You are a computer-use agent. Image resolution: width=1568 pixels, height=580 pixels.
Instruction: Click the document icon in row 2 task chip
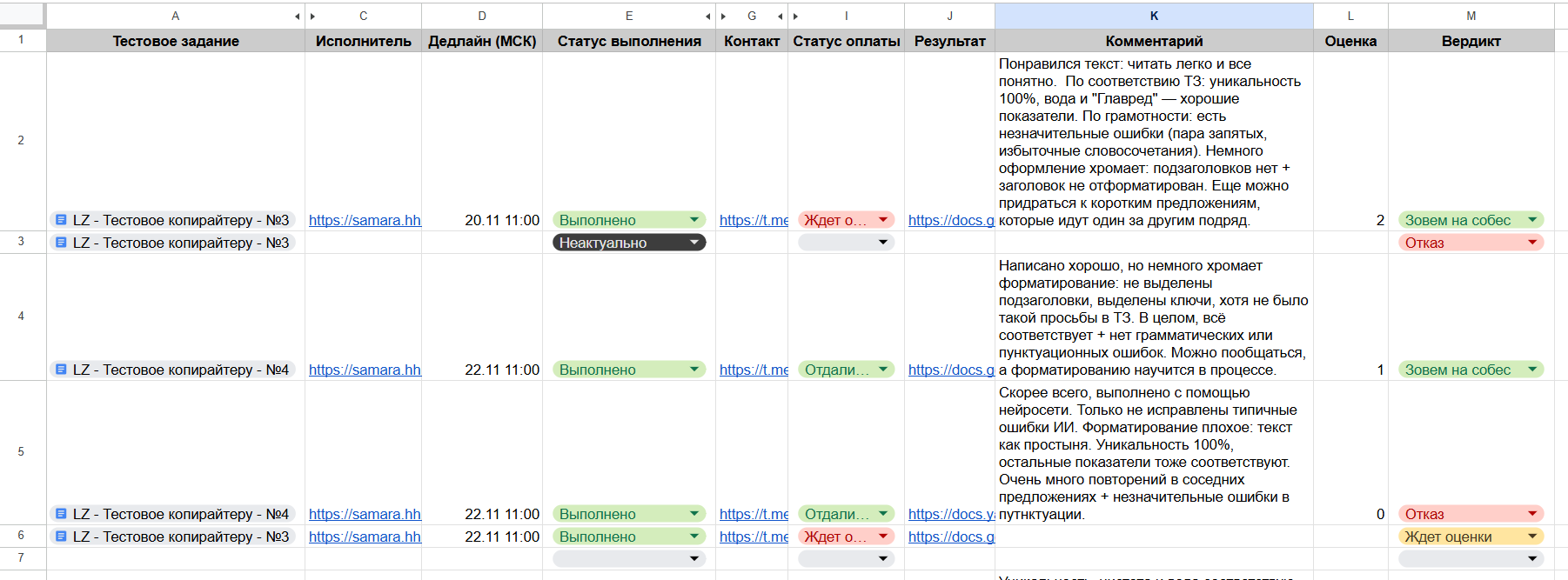(61, 220)
